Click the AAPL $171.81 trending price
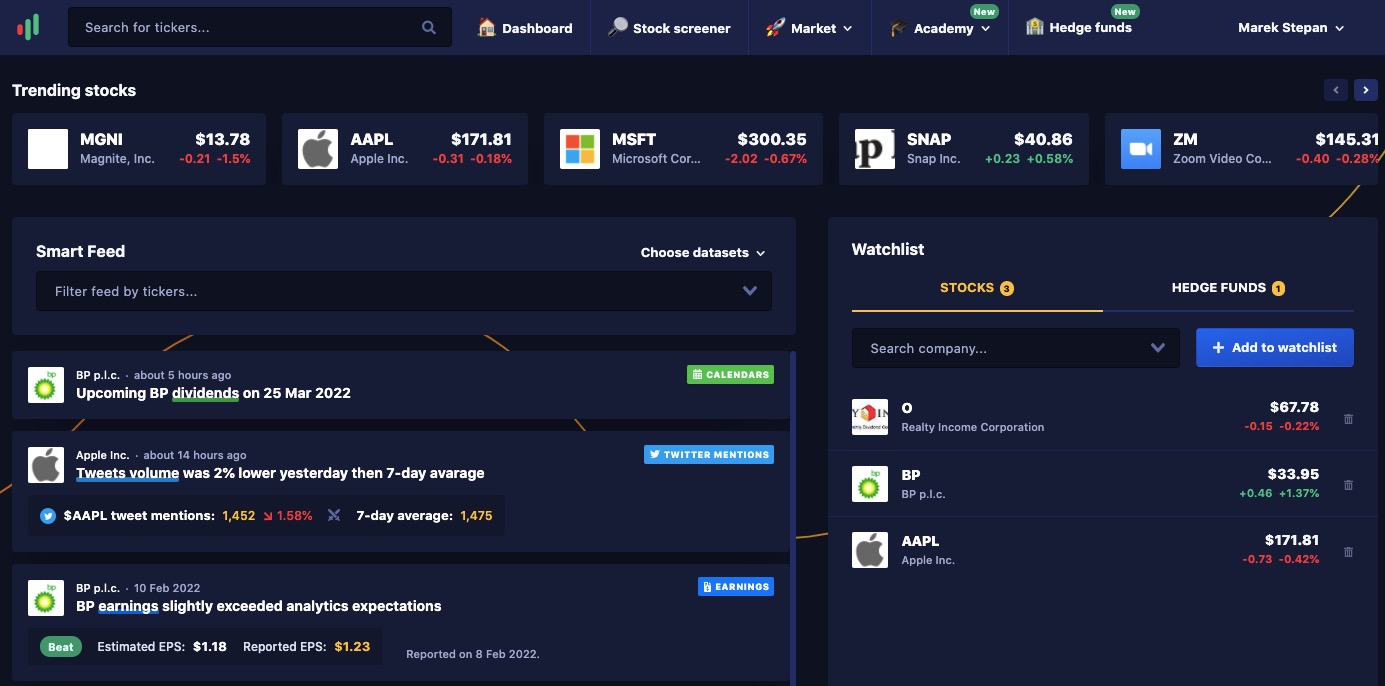The image size is (1385, 686). (481, 139)
